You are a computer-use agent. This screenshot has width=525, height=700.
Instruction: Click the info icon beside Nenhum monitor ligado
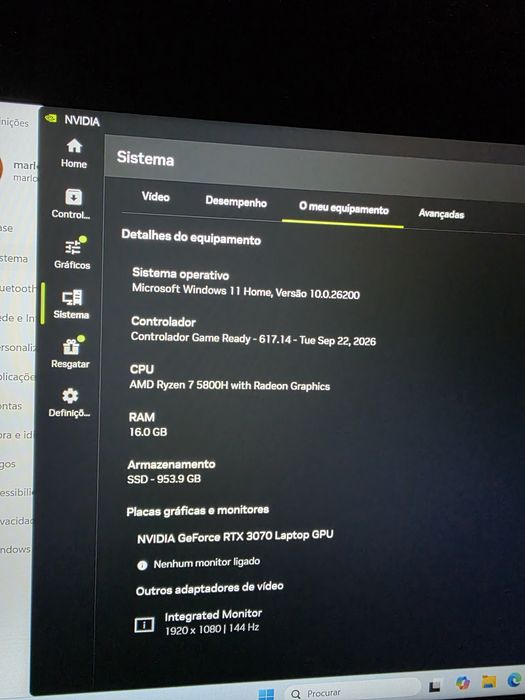142,566
